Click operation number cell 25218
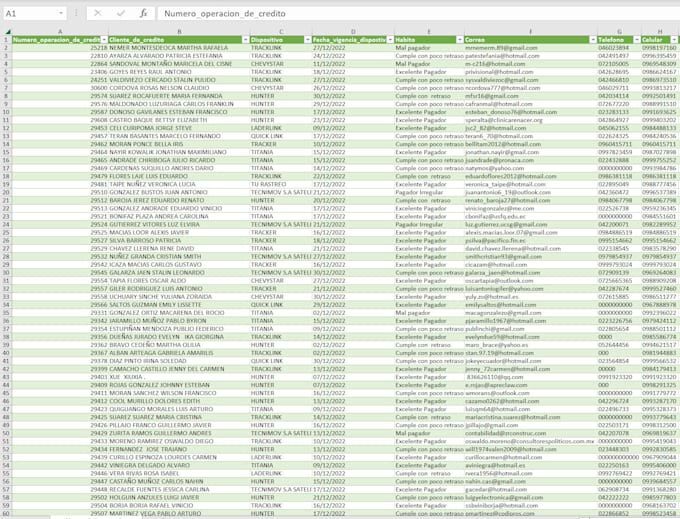 coord(60,48)
